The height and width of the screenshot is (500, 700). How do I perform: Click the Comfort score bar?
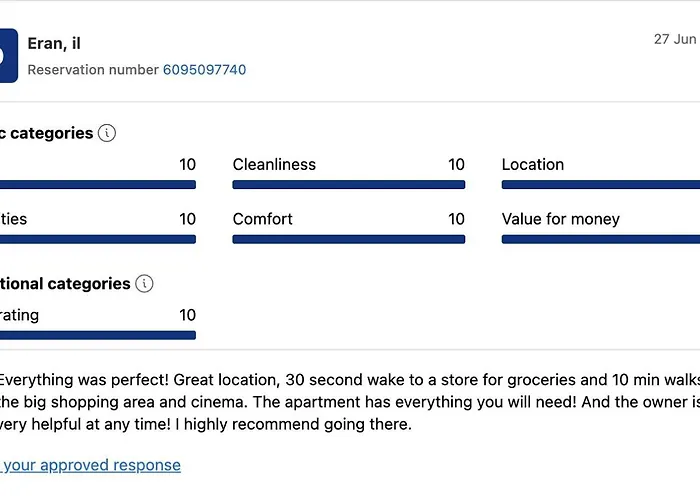click(348, 240)
